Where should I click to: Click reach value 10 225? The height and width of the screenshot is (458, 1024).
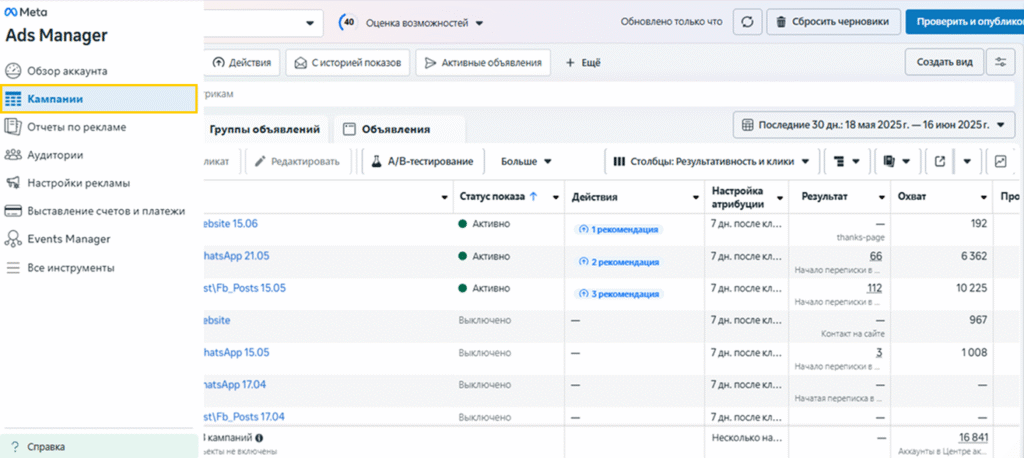point(969,288)
